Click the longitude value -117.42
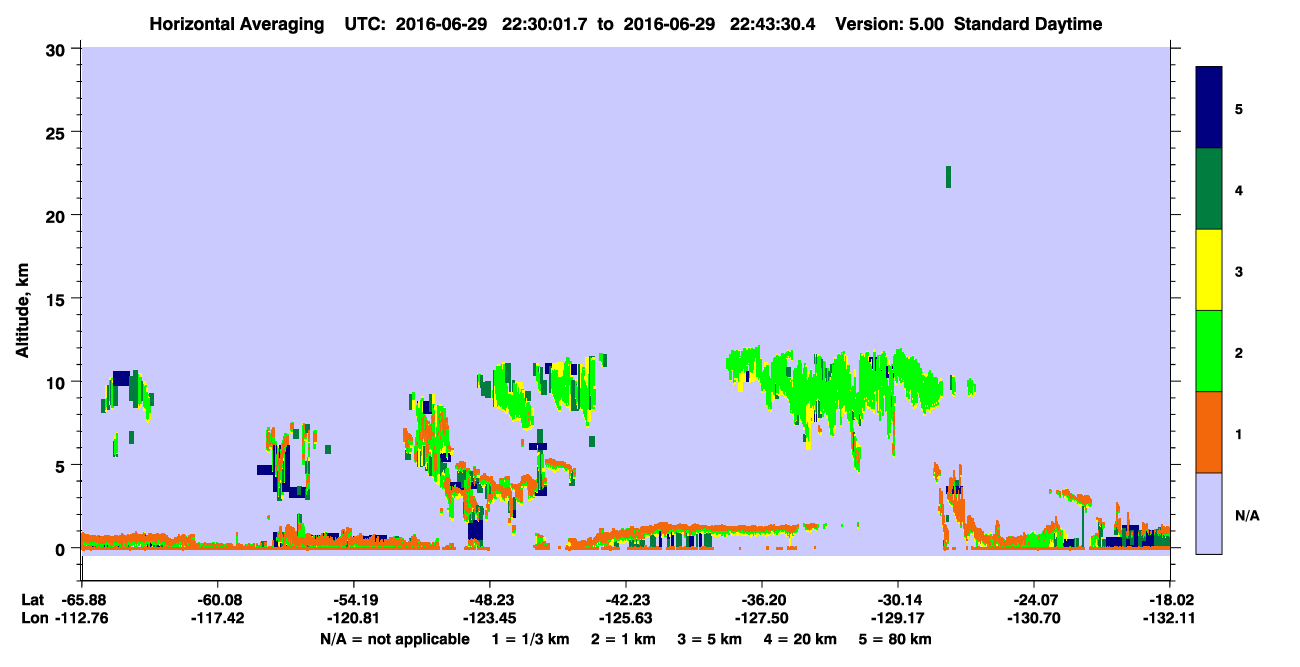 (216, 619)
